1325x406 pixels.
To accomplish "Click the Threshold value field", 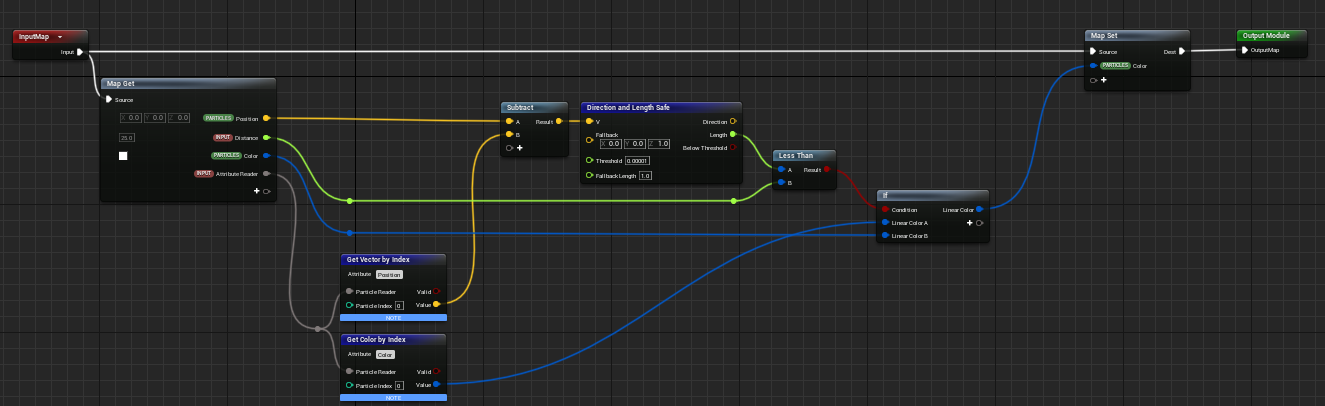I will [x=637, y=160].
